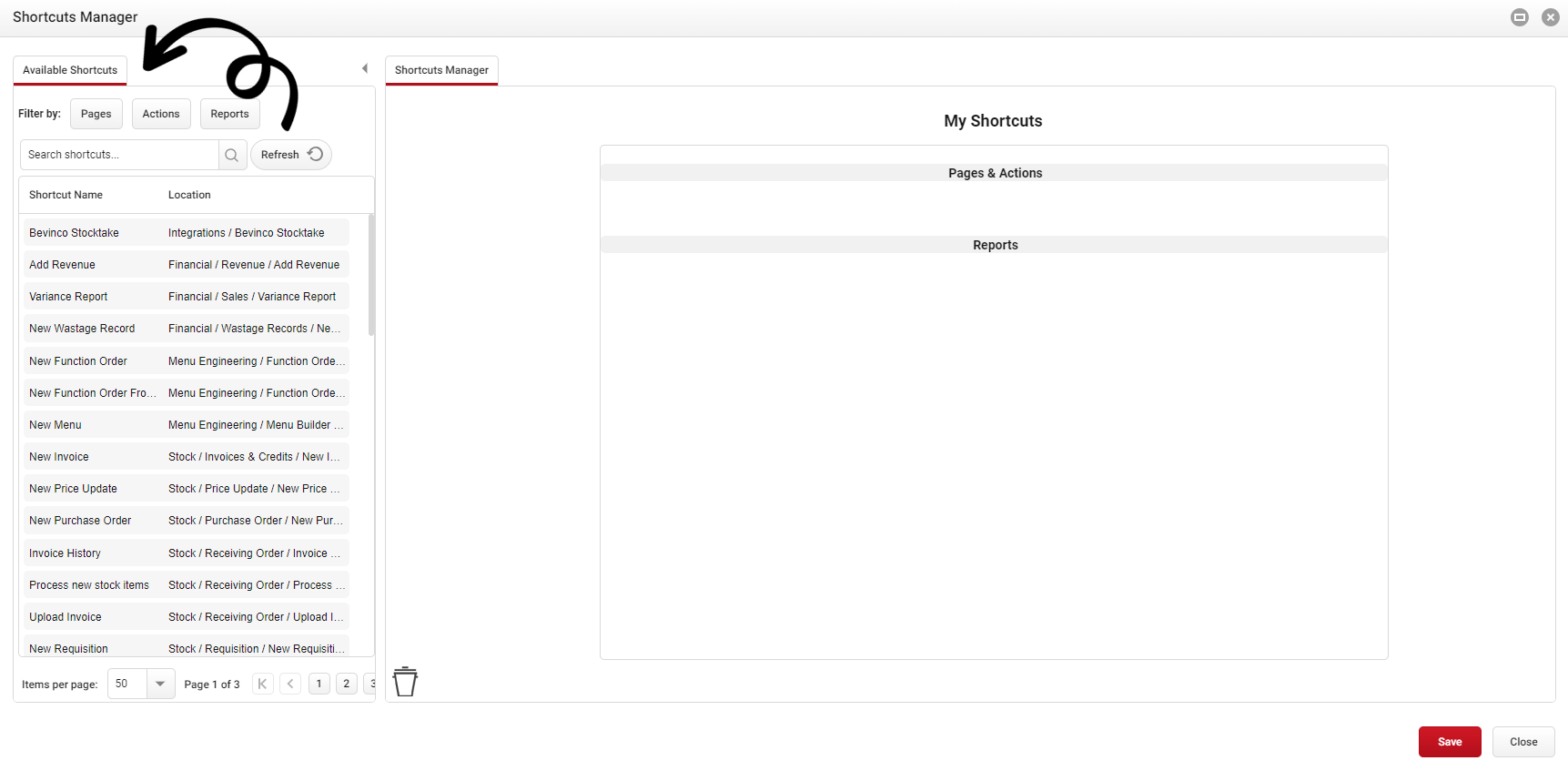
Task: Select the New Purchase Order shortcut
Action: tap(80, 521)
